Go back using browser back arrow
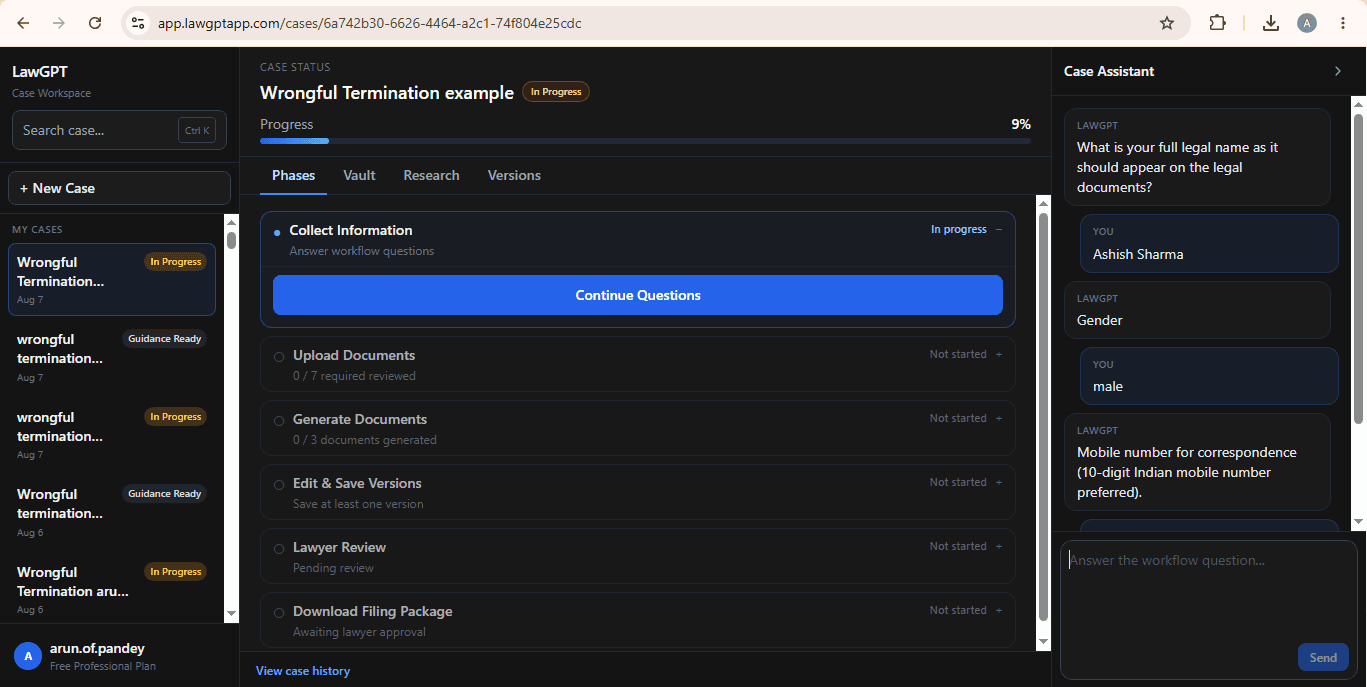 click(23, 23)
